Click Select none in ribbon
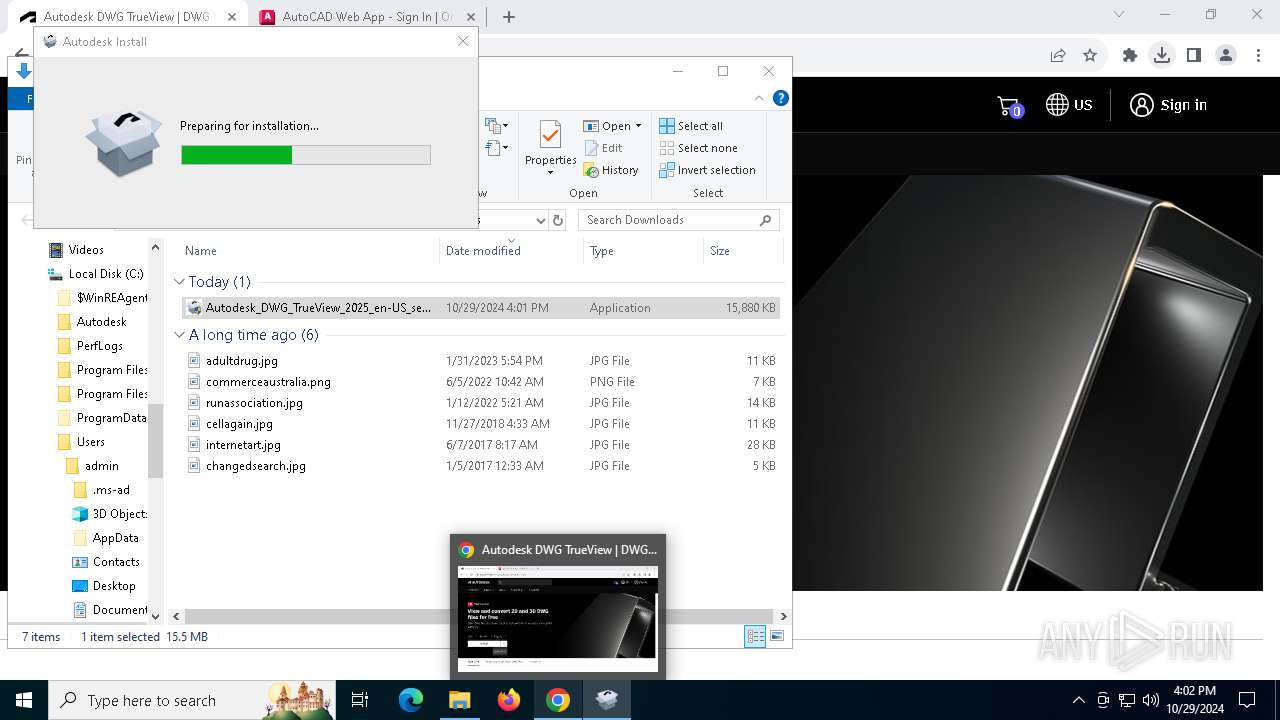The image size is (1280, 720). (698, 148)
